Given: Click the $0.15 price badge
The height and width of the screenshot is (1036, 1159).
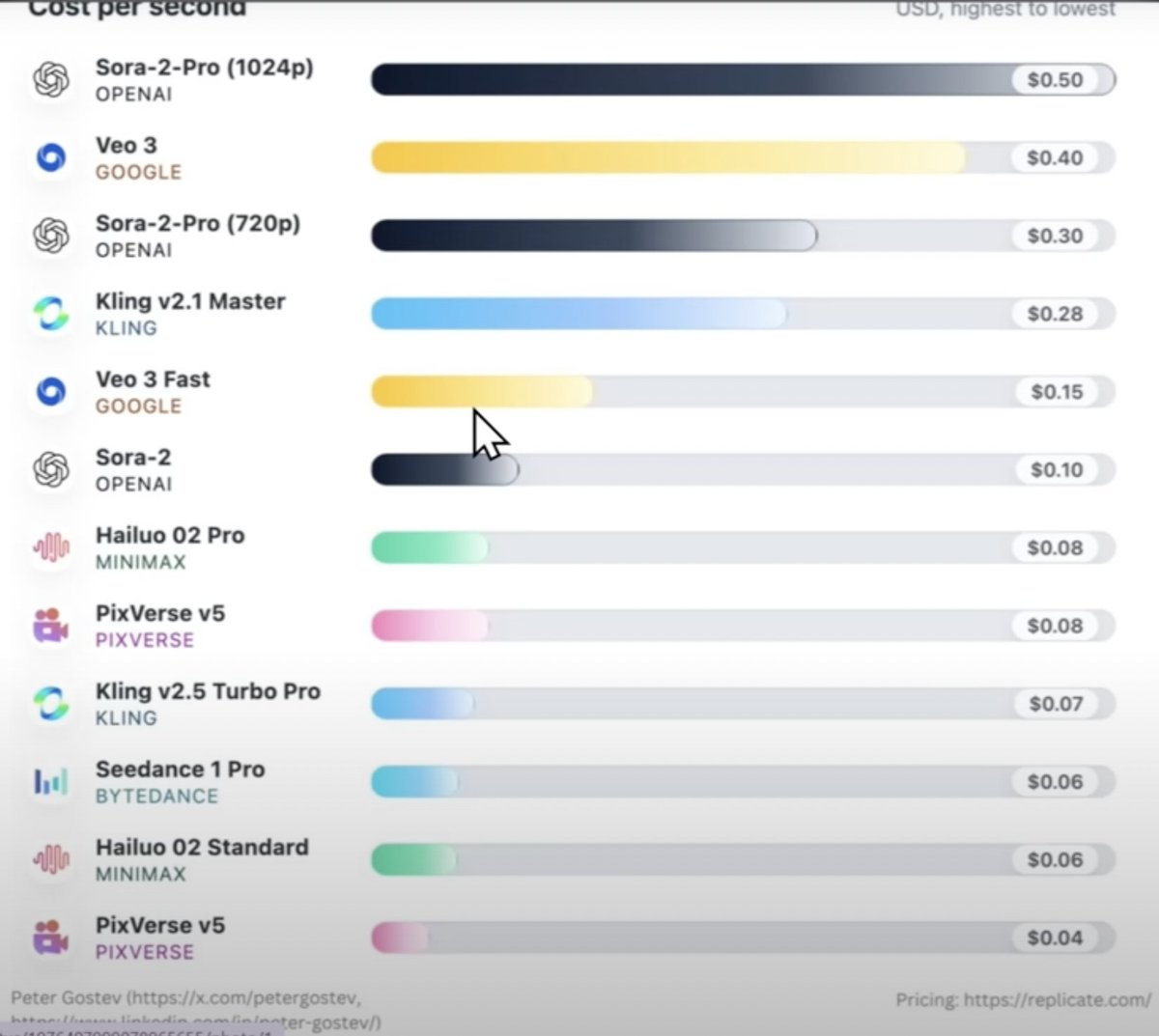Looking at the screenshot, I should pyautogui.click(x=1057, y=392).
